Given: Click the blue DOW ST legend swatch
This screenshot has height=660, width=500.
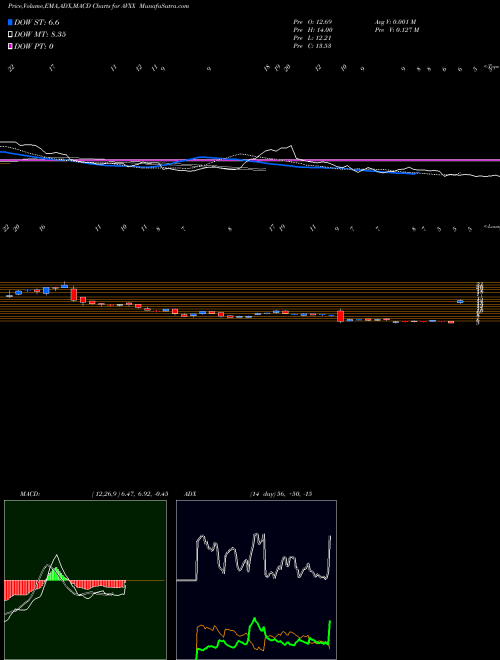Looking at the screenshot, I should [11, 22].
